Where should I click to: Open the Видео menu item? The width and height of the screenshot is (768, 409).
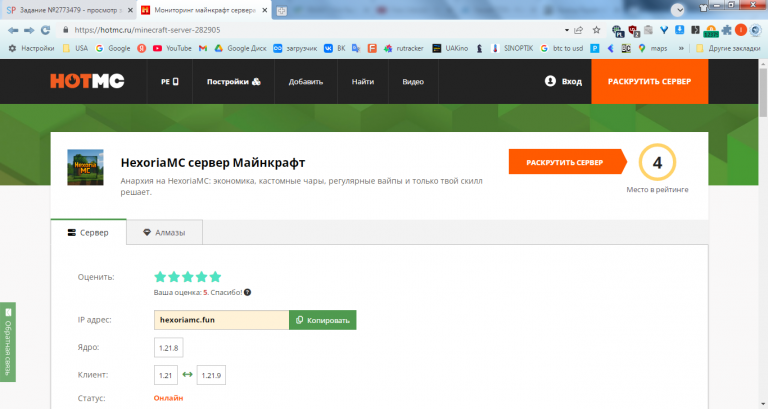[x=413, y=82]
